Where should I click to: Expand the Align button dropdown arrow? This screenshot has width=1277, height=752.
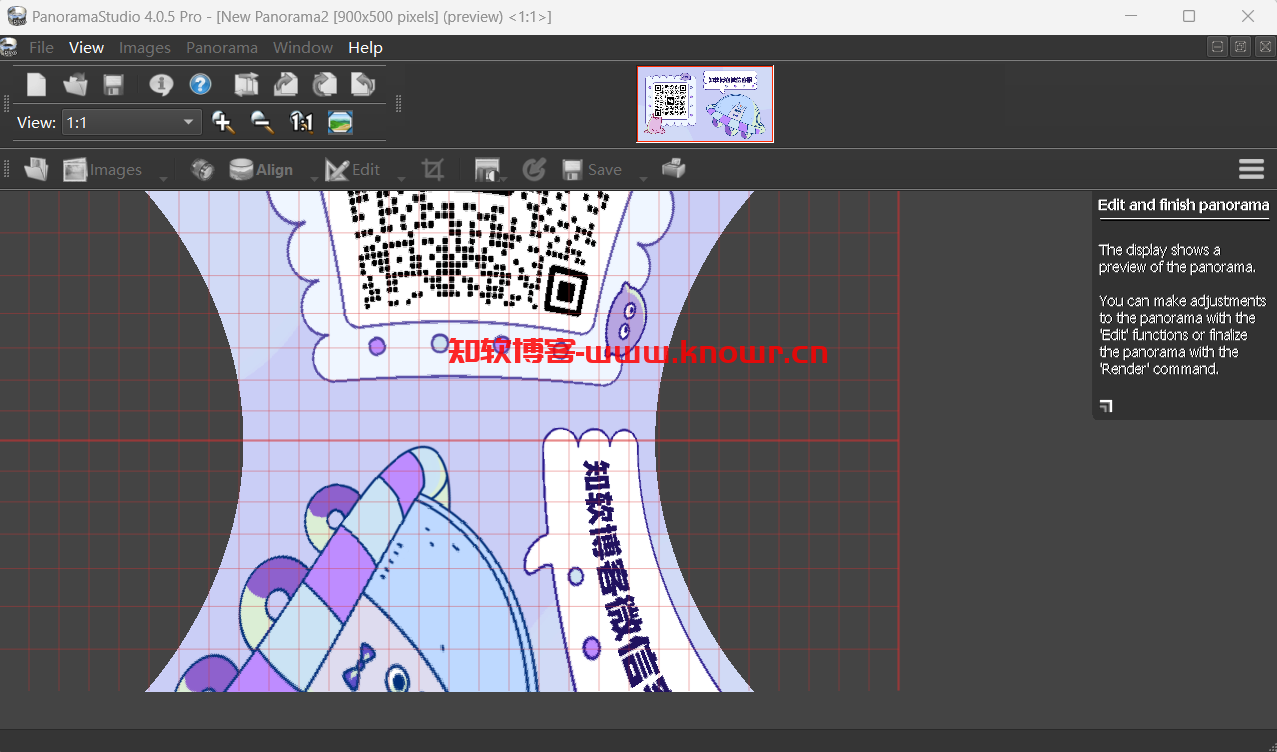[313, 180]
